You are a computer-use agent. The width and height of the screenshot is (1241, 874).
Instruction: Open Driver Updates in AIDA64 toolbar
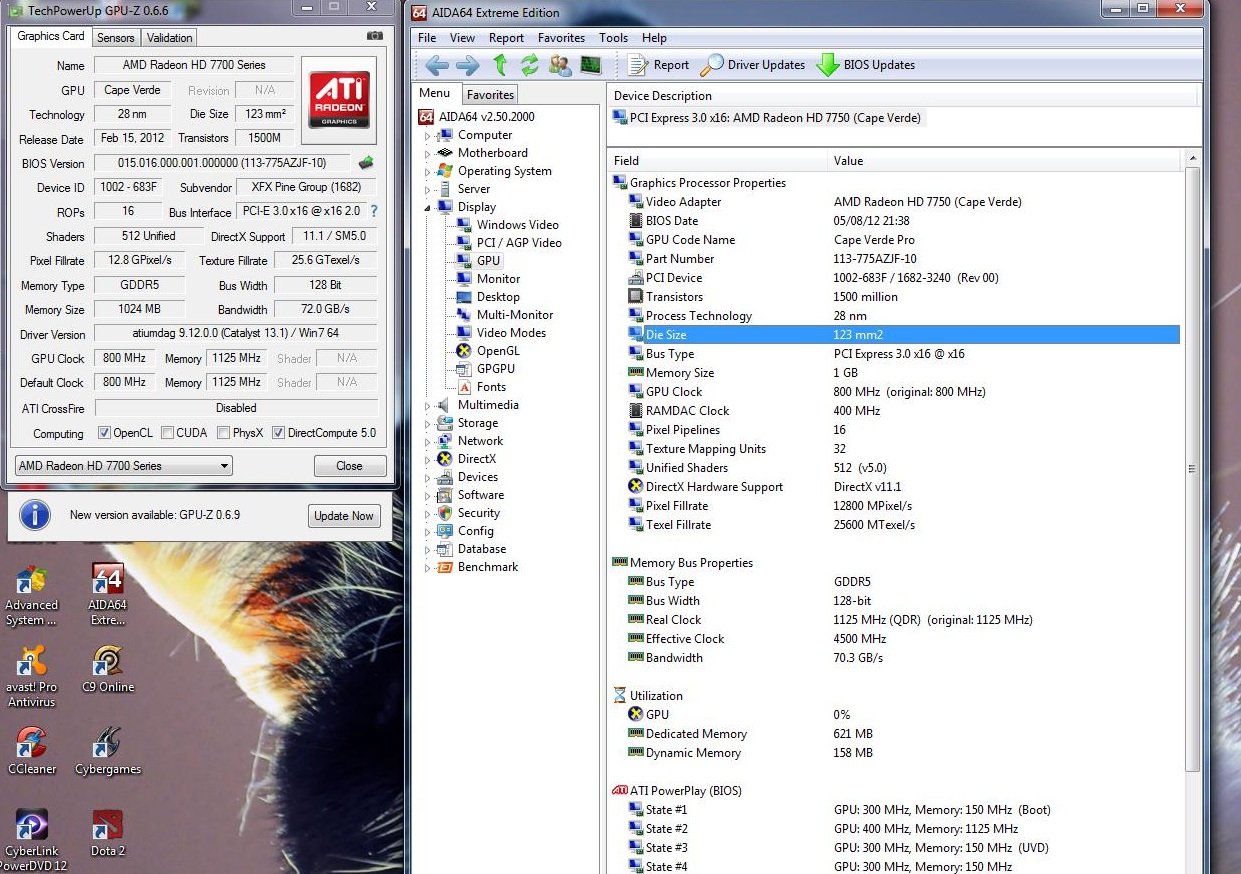752,65
